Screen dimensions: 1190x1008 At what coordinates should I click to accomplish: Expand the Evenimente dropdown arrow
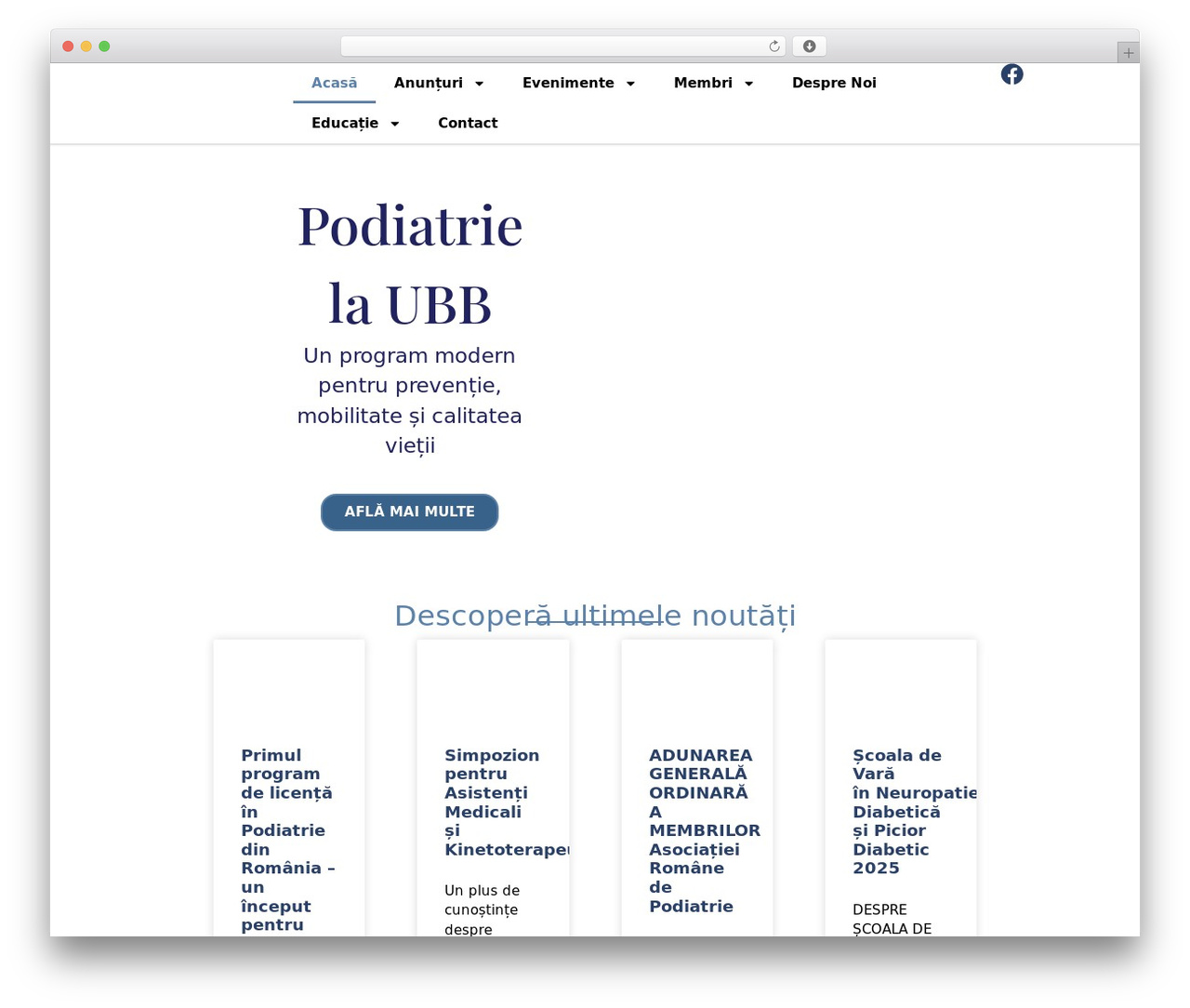(630, 84)
